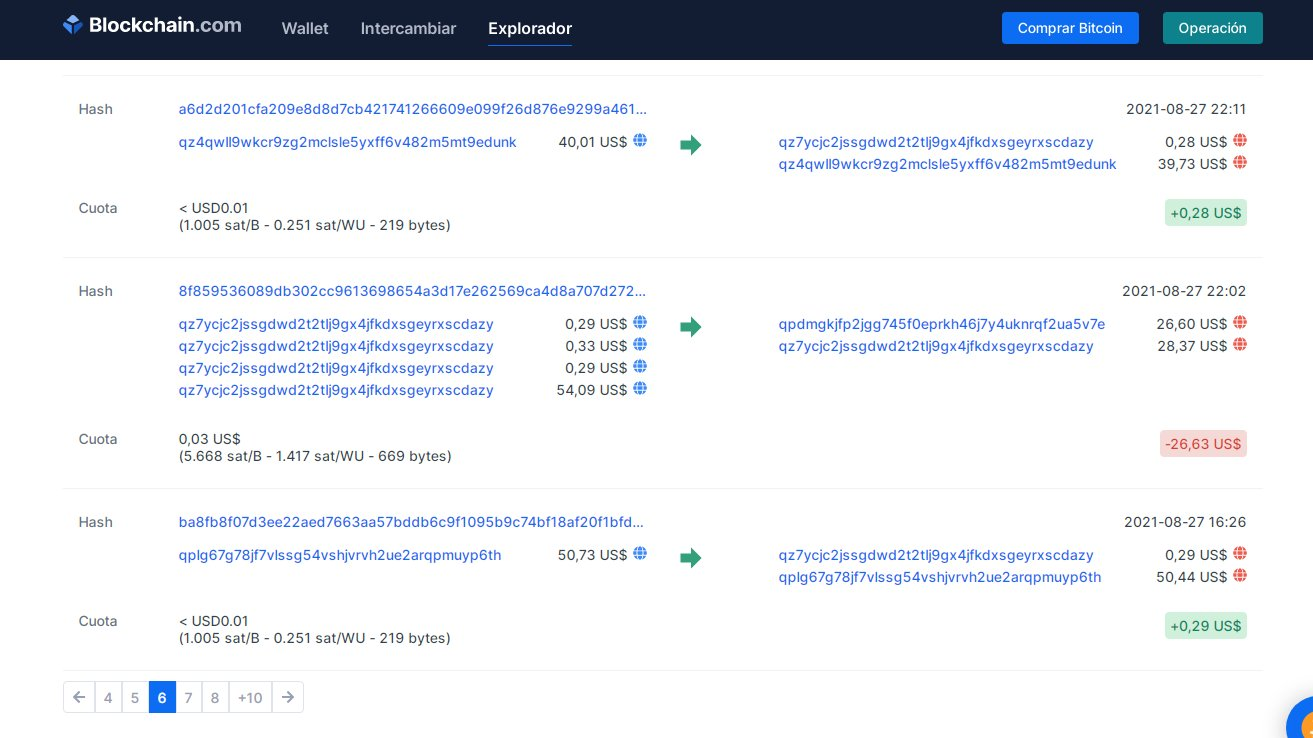The height and width of the screenshot is (738, 1313).
Task: Jump ahead with +10 pages button
Action: (250, 697)
